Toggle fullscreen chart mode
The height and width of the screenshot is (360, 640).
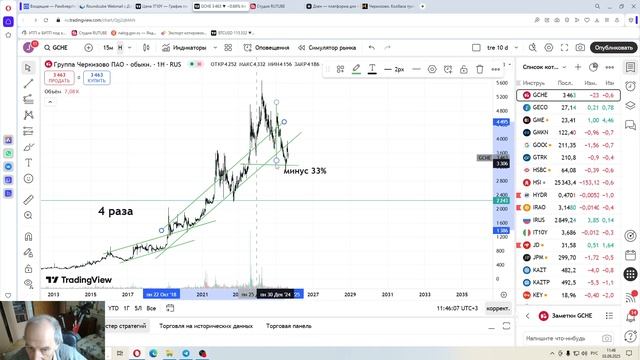tap(564, 48)
